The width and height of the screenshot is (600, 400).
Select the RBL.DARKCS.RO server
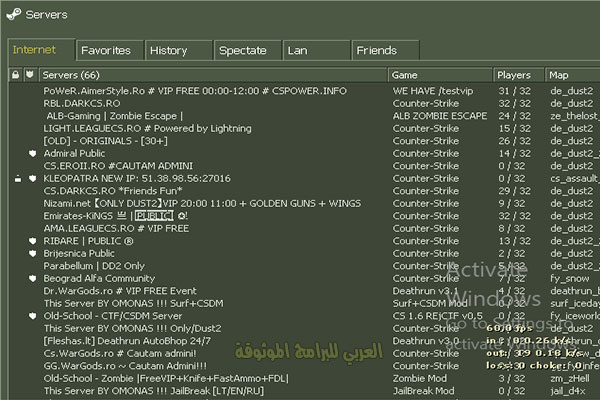click(82, 103)
